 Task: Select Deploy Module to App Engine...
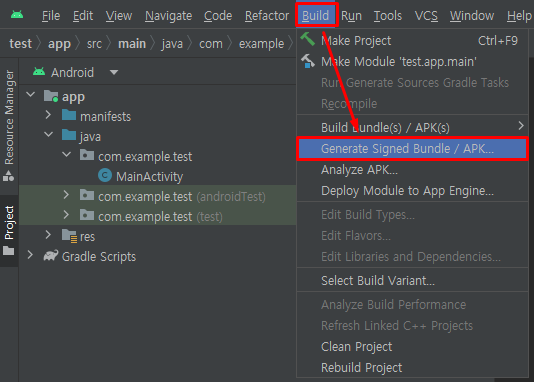tap(412, 191)
